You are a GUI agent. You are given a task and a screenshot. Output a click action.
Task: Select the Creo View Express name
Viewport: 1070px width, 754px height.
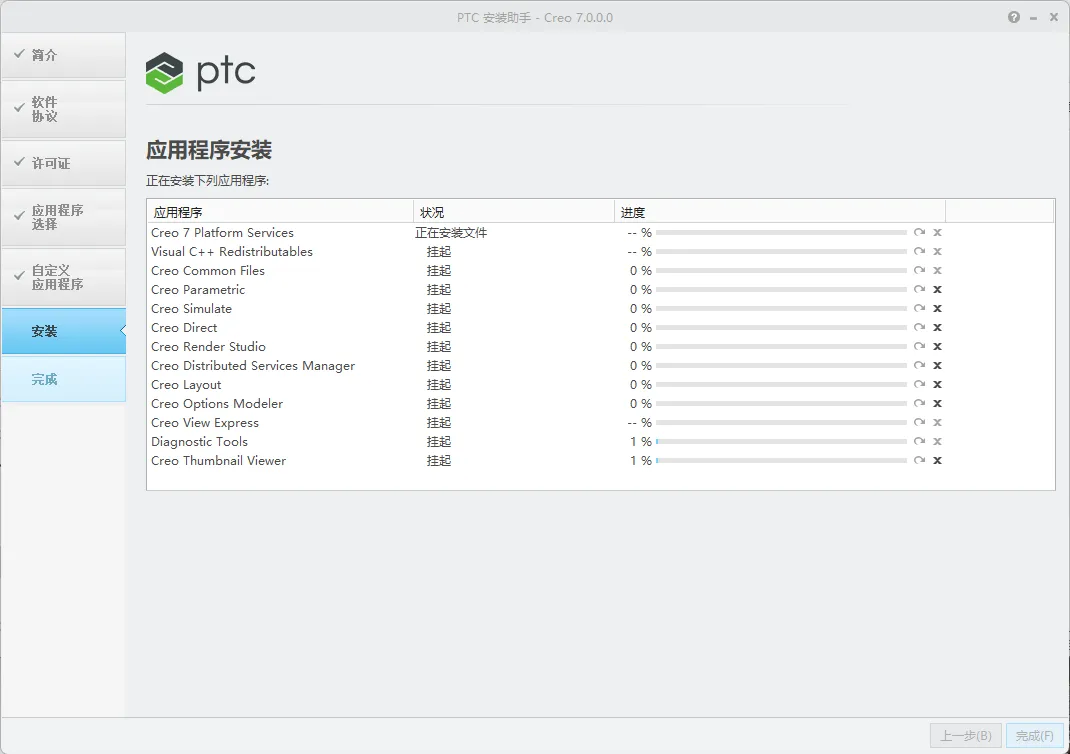click(205, 422)
